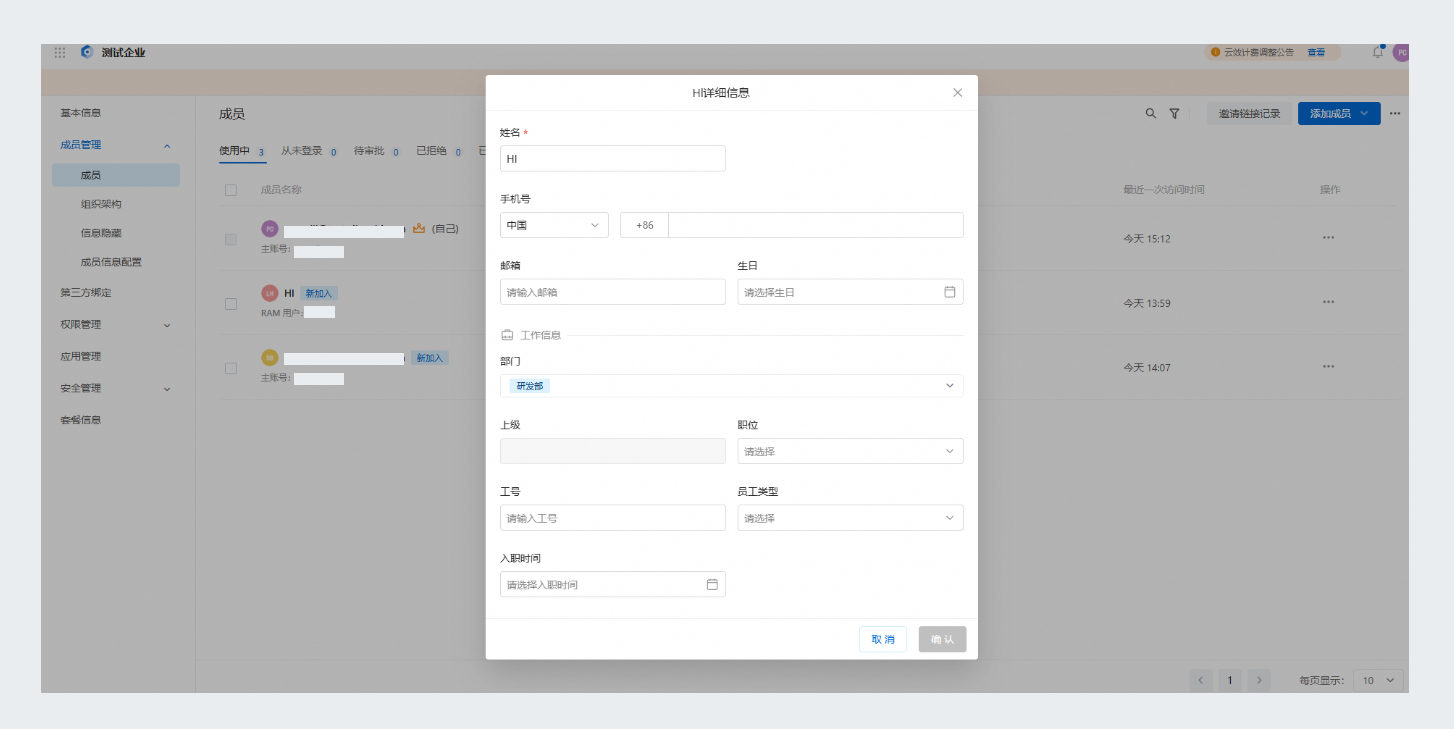Tick the checkbox for member HI row
The image size is (1454, 729).
coord(231,303)
